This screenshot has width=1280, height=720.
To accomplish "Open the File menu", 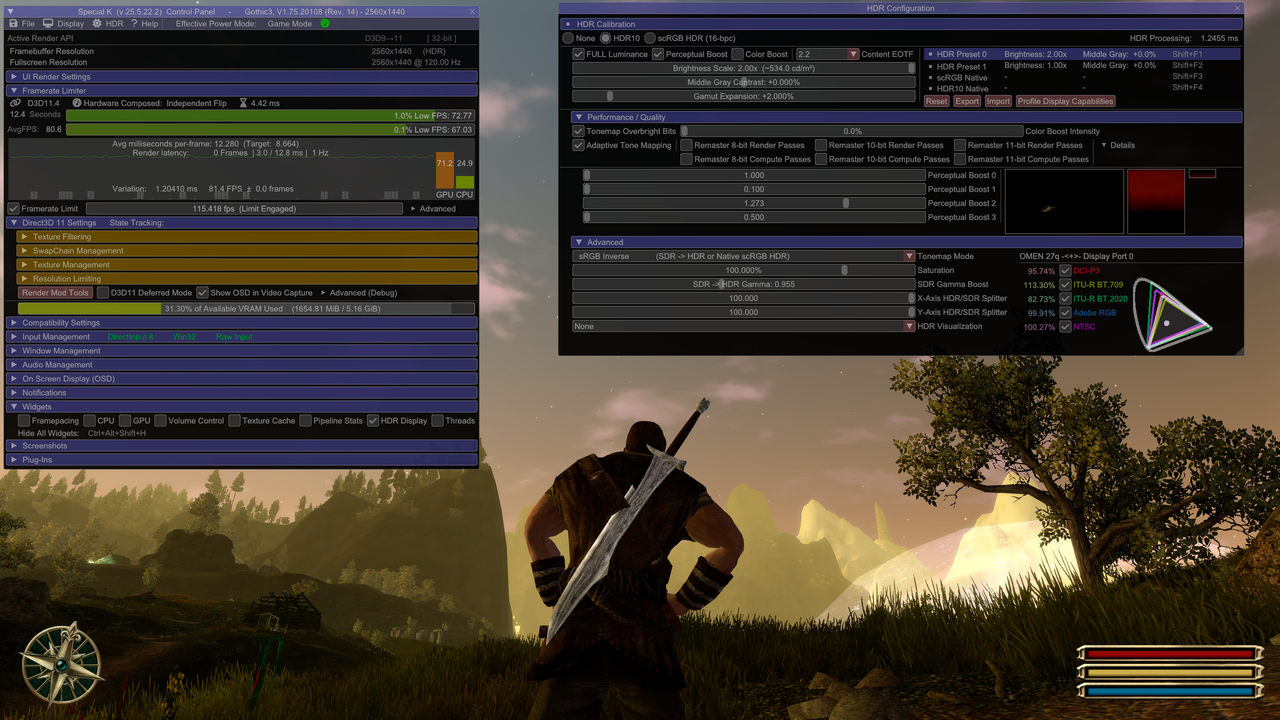I will click(21, 23).
